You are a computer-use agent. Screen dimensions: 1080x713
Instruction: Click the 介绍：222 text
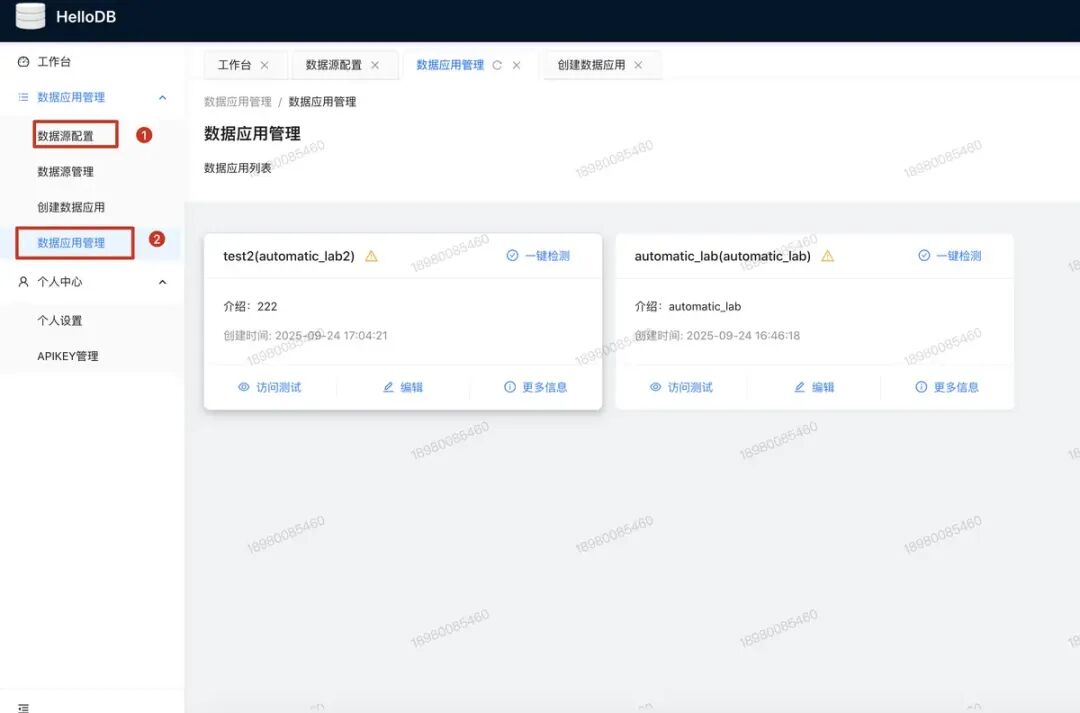pos(250,307)
